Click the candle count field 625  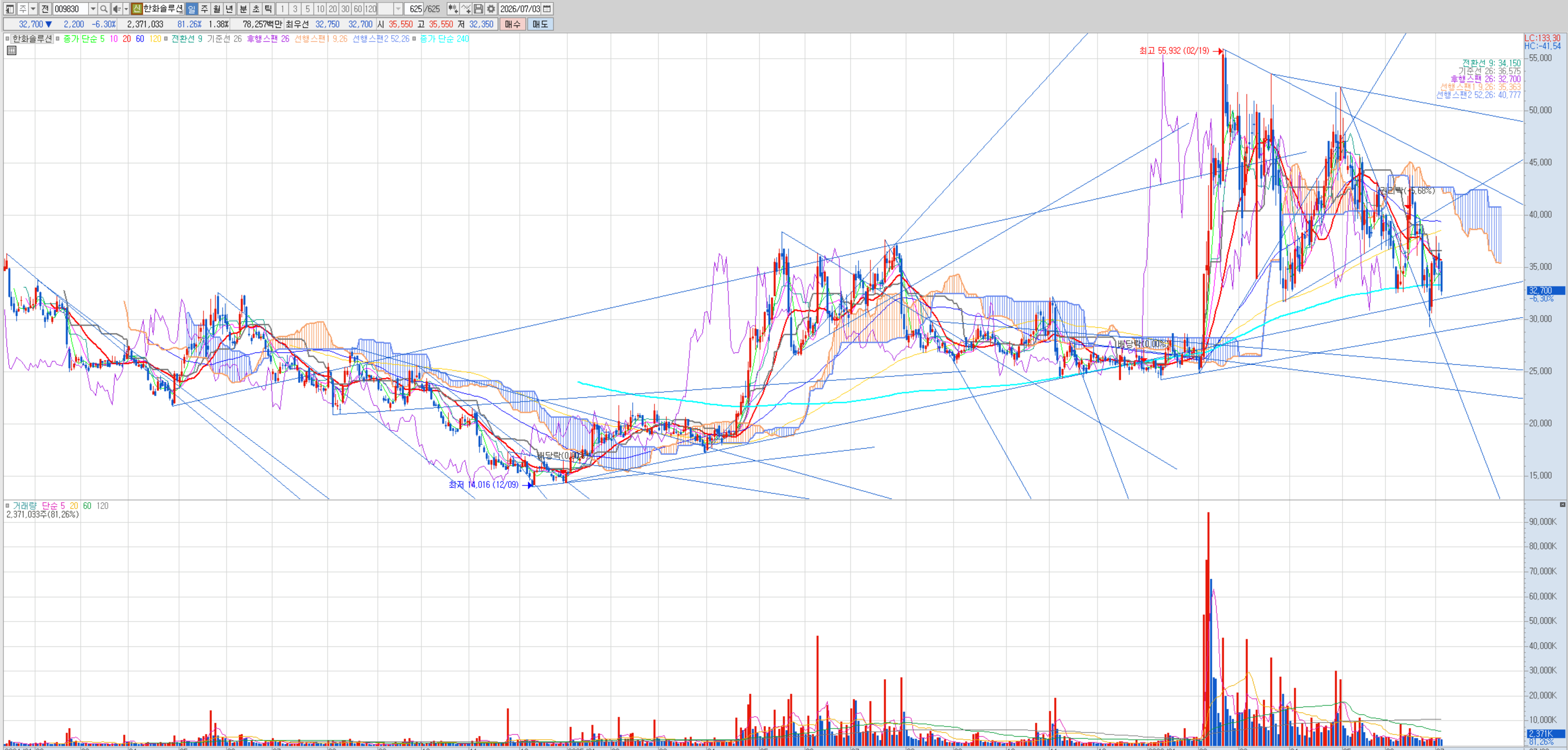414,8
